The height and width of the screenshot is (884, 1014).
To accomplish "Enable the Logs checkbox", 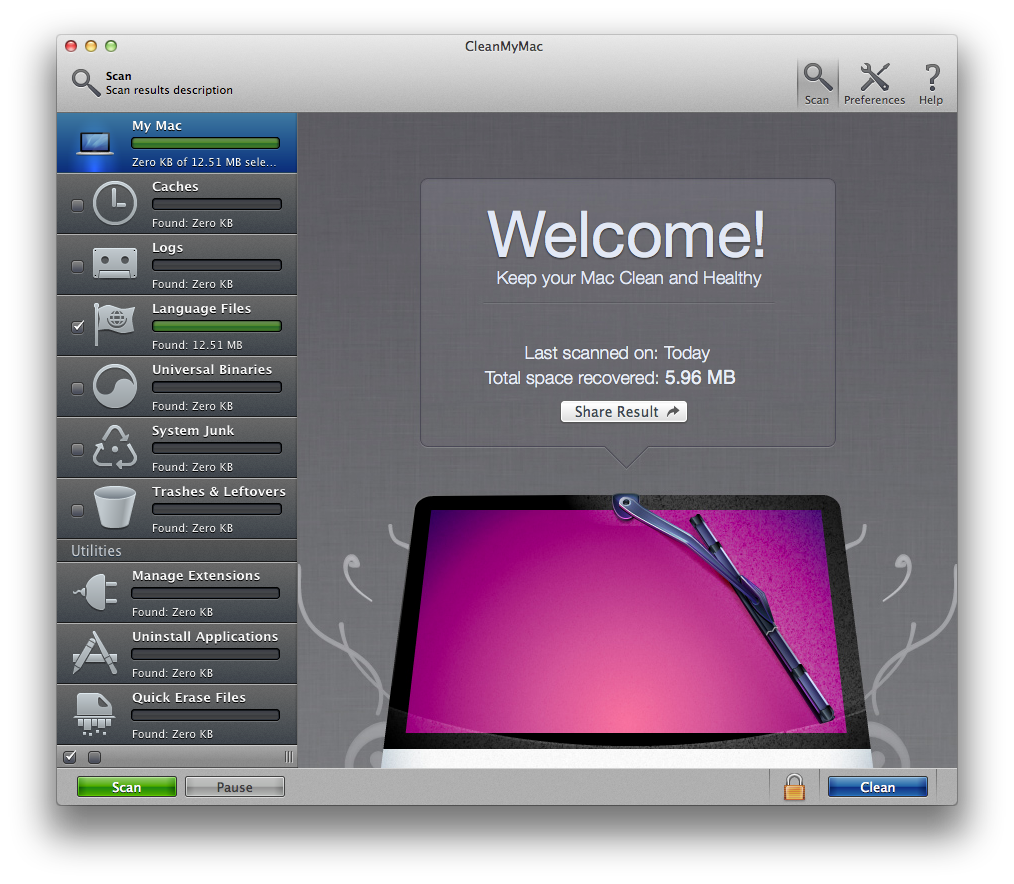I will point(78,266).
